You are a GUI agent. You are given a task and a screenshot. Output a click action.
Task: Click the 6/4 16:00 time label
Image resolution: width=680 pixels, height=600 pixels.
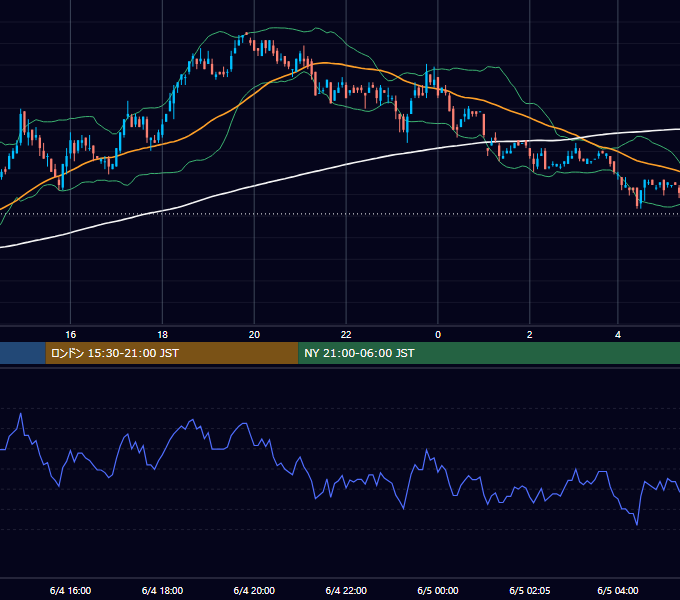70,590
